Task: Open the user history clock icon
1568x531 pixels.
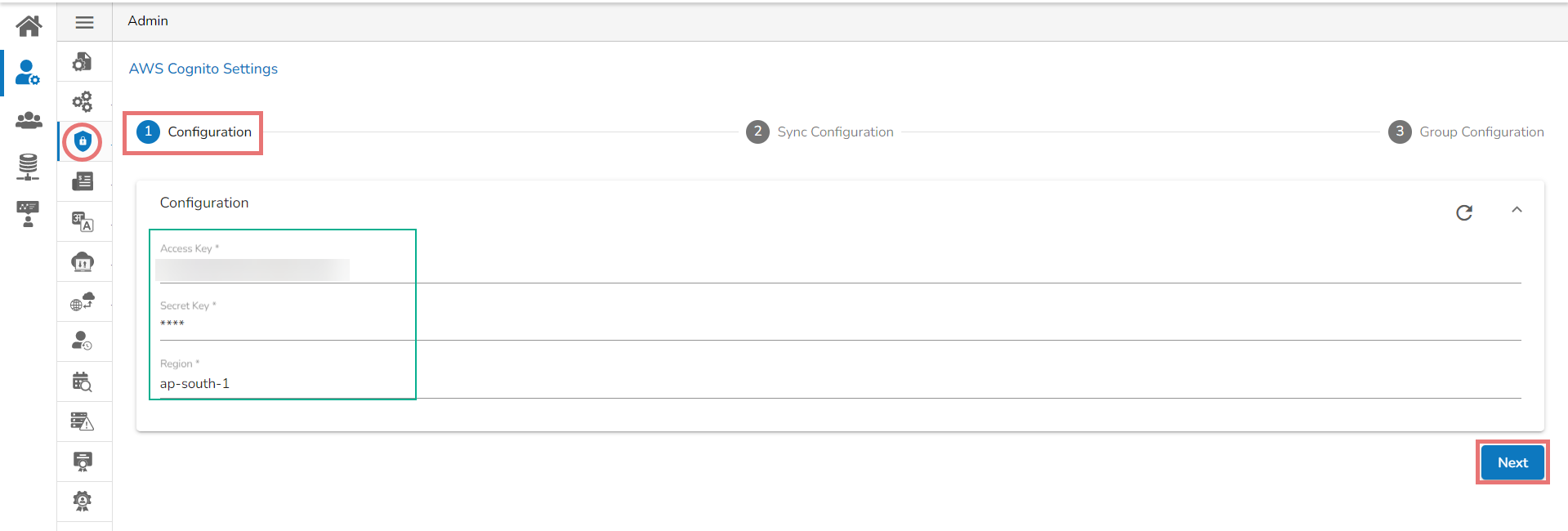Action: coord(83,341)
